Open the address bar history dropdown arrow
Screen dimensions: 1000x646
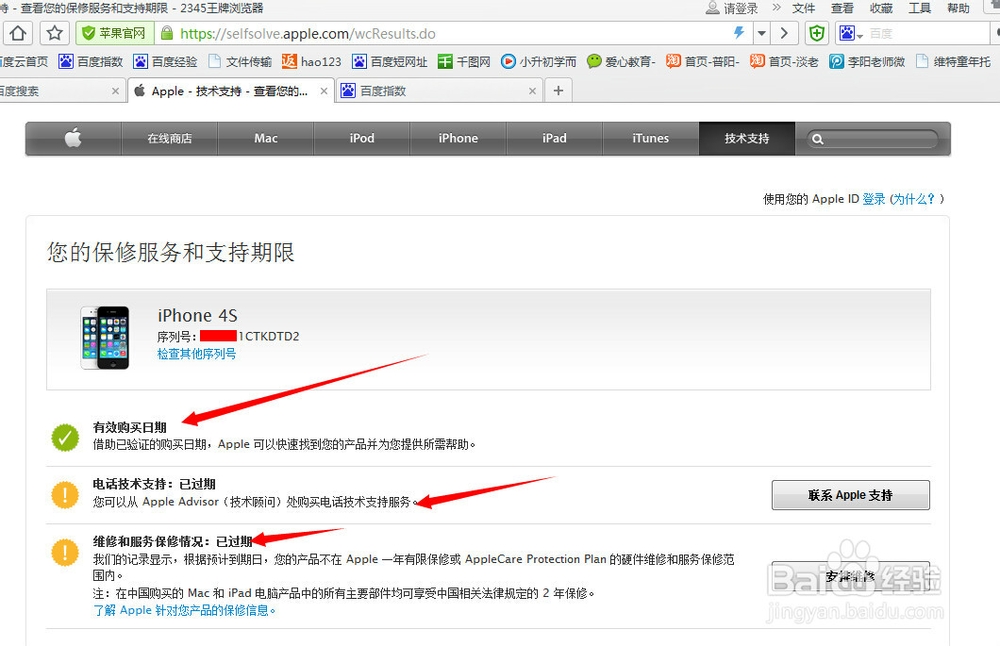point(761,33)
